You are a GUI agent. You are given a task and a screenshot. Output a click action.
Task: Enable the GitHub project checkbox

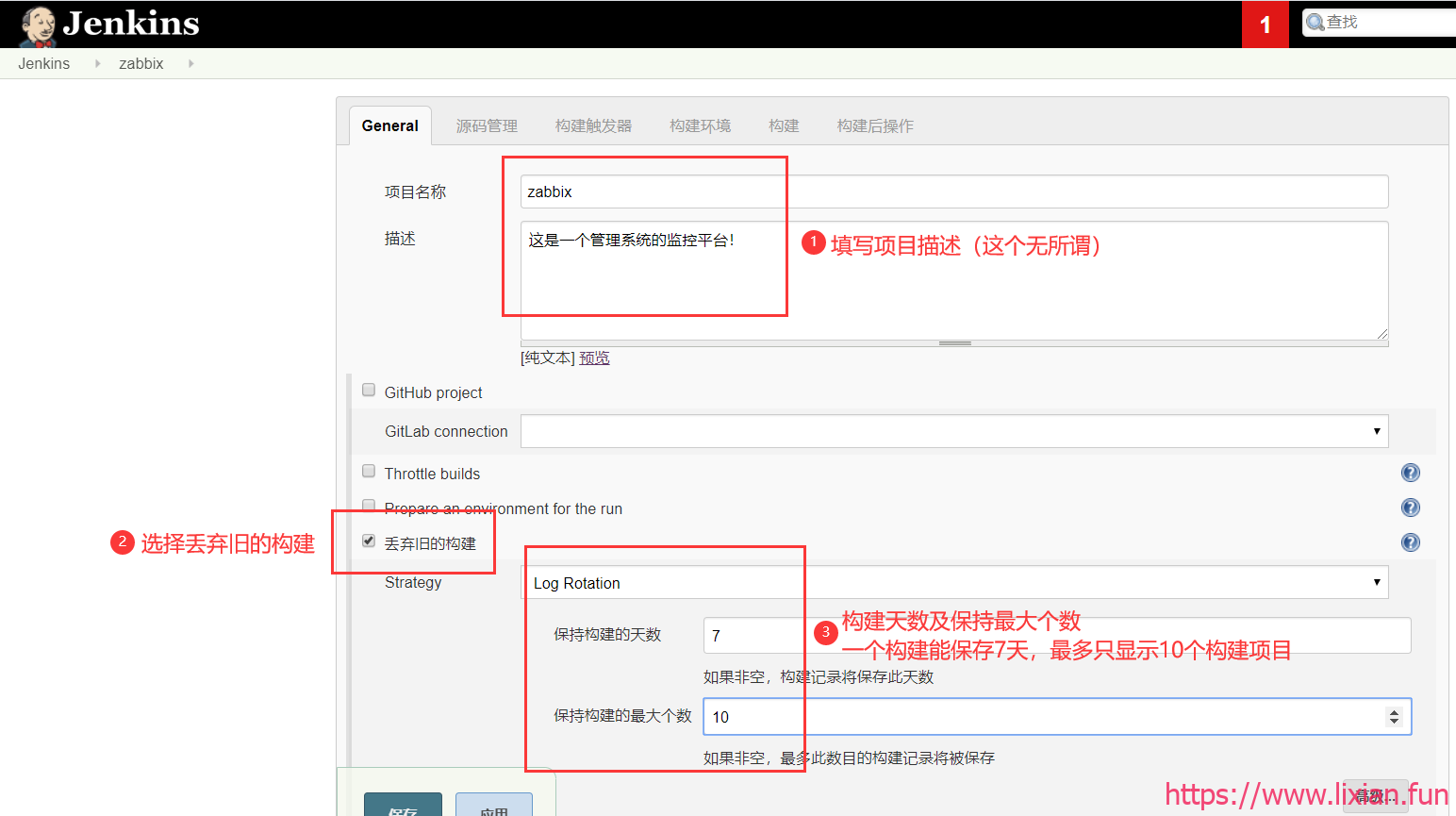[x=369, y=390]
